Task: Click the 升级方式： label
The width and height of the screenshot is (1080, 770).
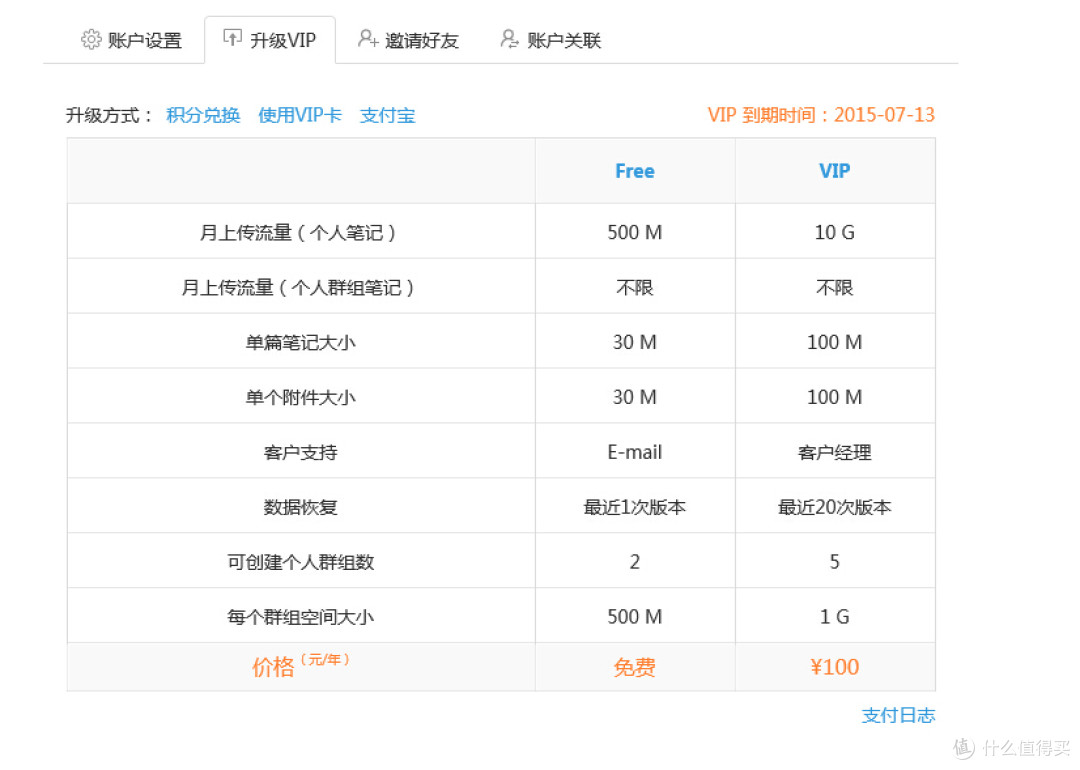Action: click(x=109, y=115)
